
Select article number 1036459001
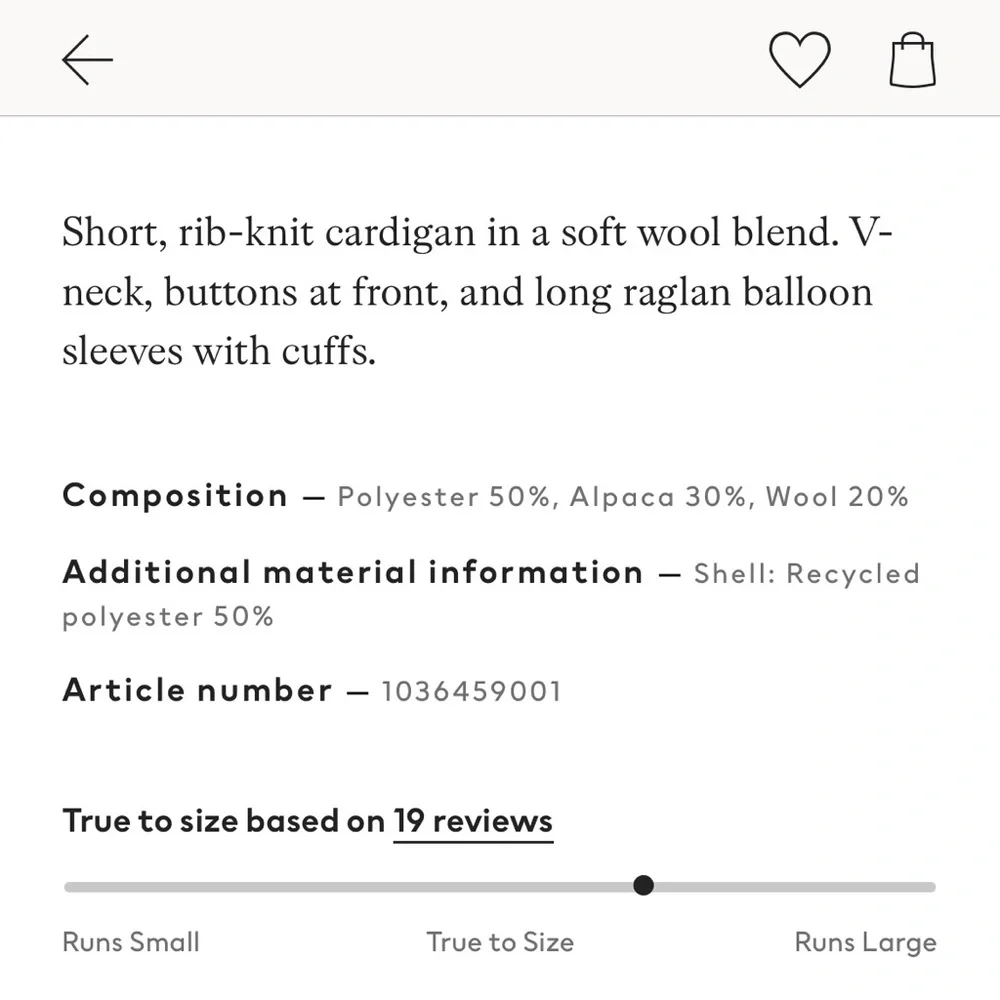pos(471,691)
